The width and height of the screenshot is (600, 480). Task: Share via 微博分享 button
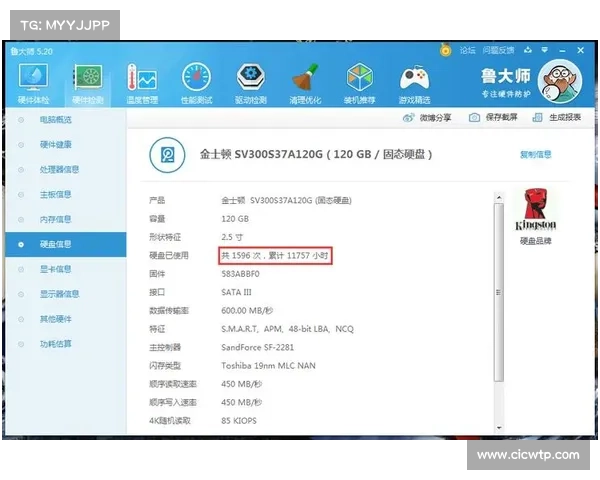coord(427,118)
